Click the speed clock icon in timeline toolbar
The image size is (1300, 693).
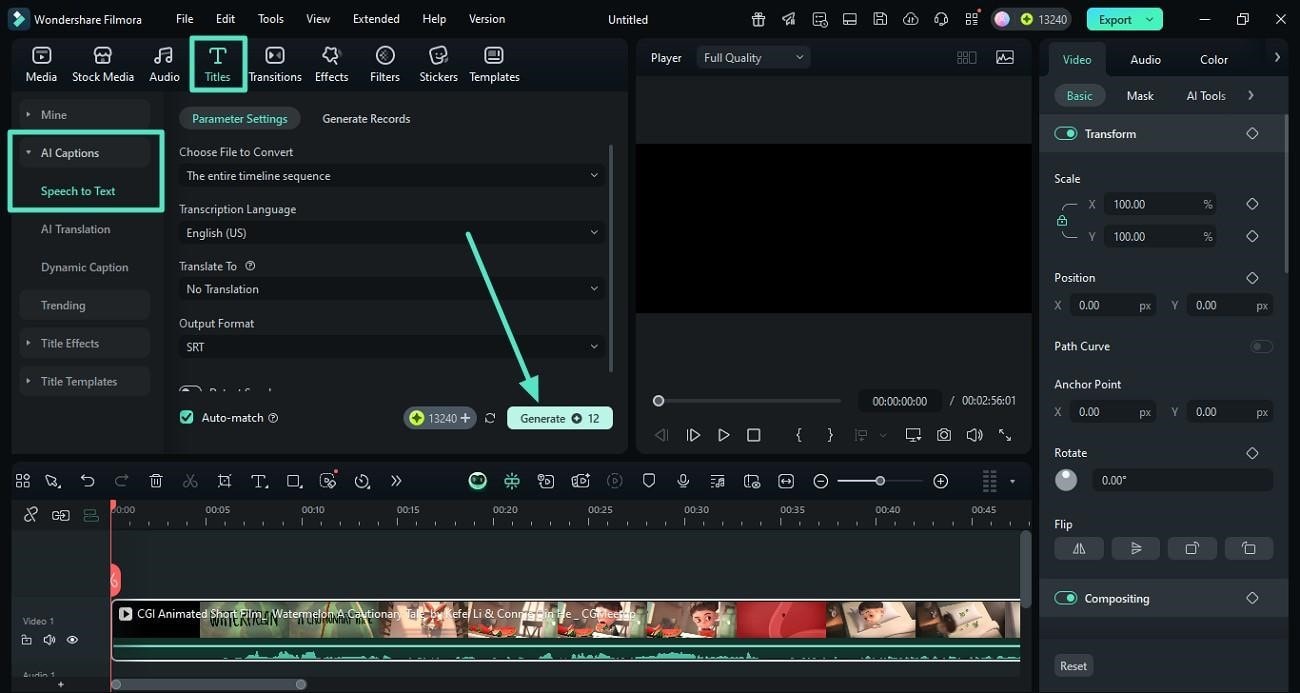(x=362, y=481)
